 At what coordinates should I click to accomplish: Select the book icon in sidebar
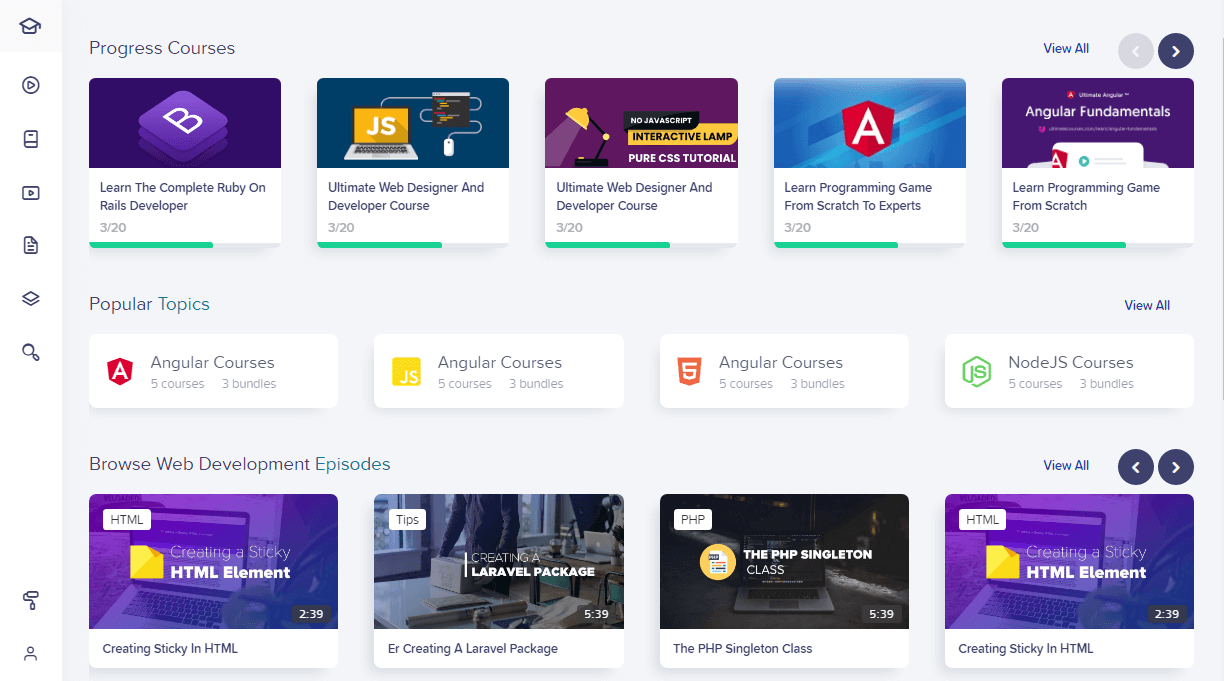pos(30,139)
